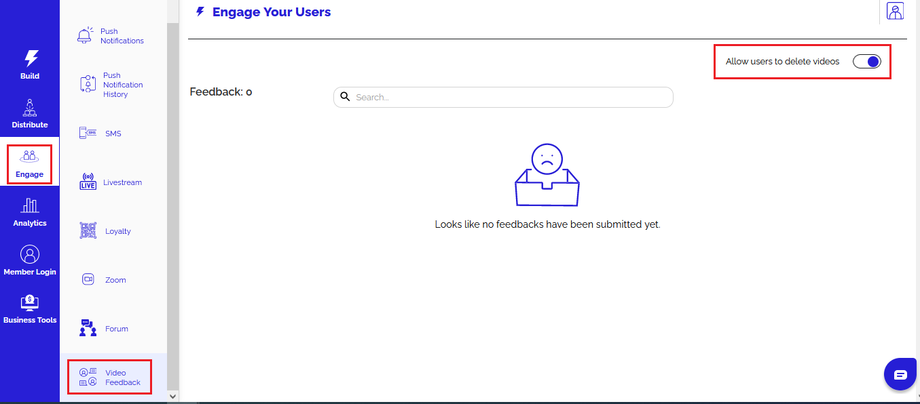Open Livestream menu item label
Image resolution: width=920 pixels, height=404 pixels.
coord(123,182)
